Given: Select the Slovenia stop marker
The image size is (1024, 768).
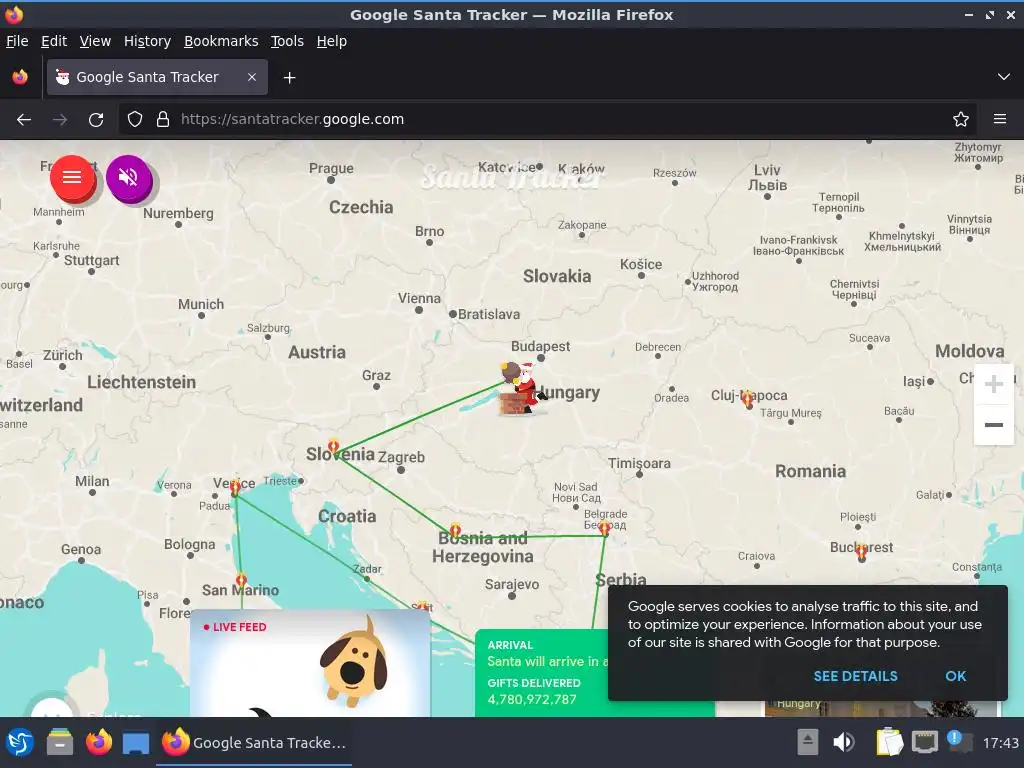Looking at the screenshot, I should point(334,447).
